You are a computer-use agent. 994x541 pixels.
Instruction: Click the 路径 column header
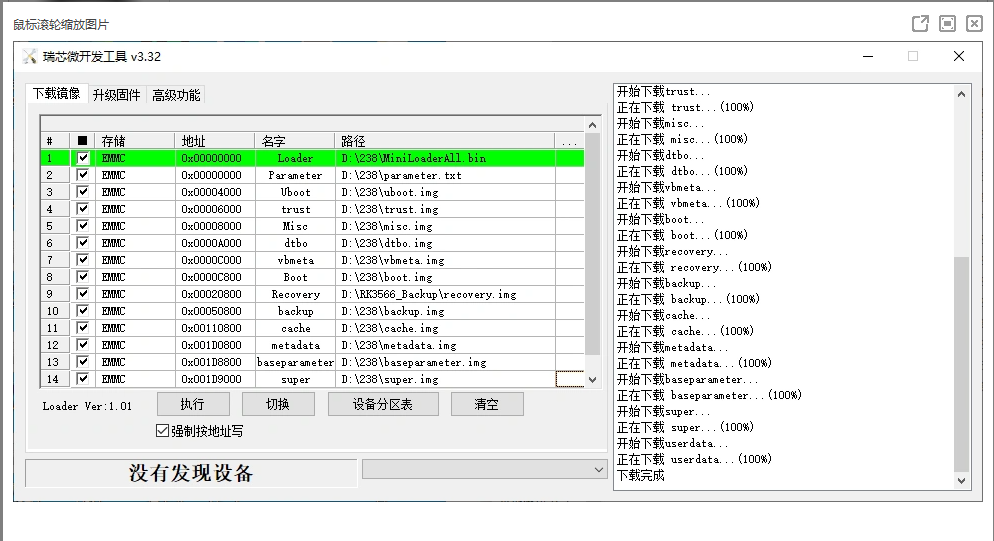coord(444,141)
